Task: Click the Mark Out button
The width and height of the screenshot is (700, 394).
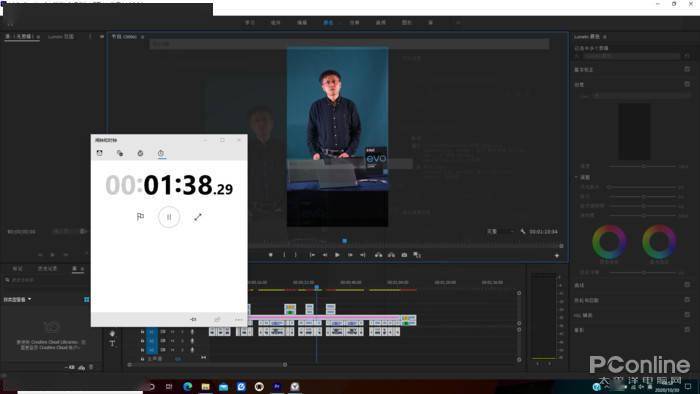Action: pos(296,255)
